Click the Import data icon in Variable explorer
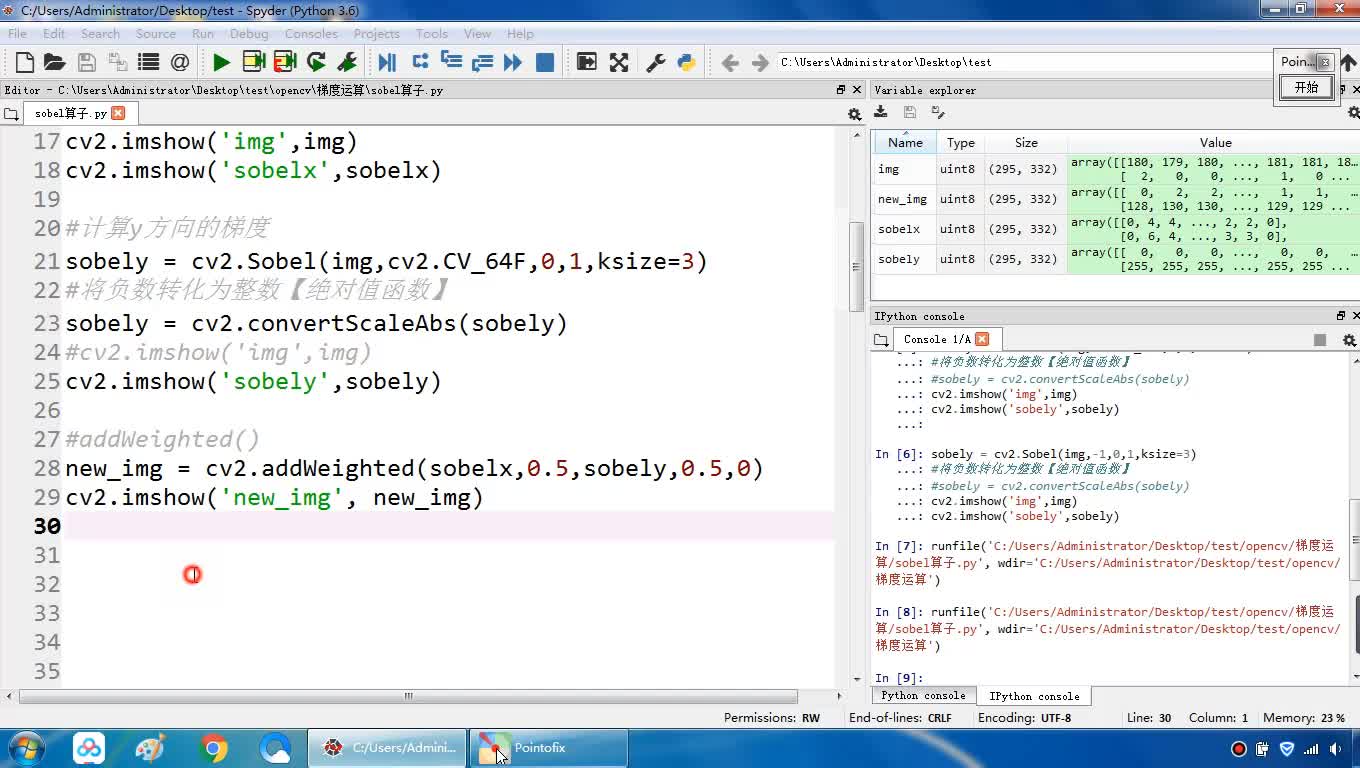 coord(881,113)
